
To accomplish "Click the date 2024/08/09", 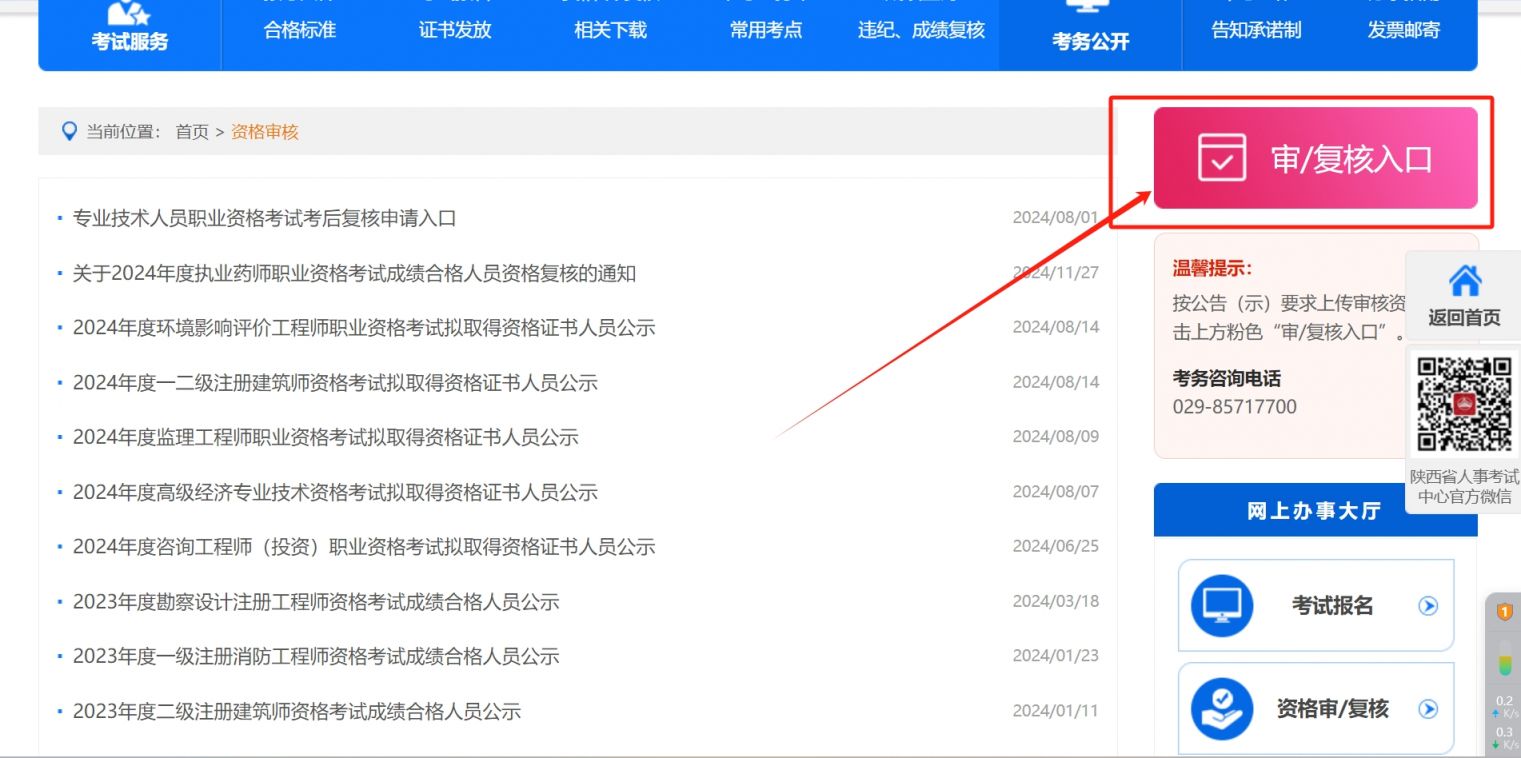I will point(1055,437).
